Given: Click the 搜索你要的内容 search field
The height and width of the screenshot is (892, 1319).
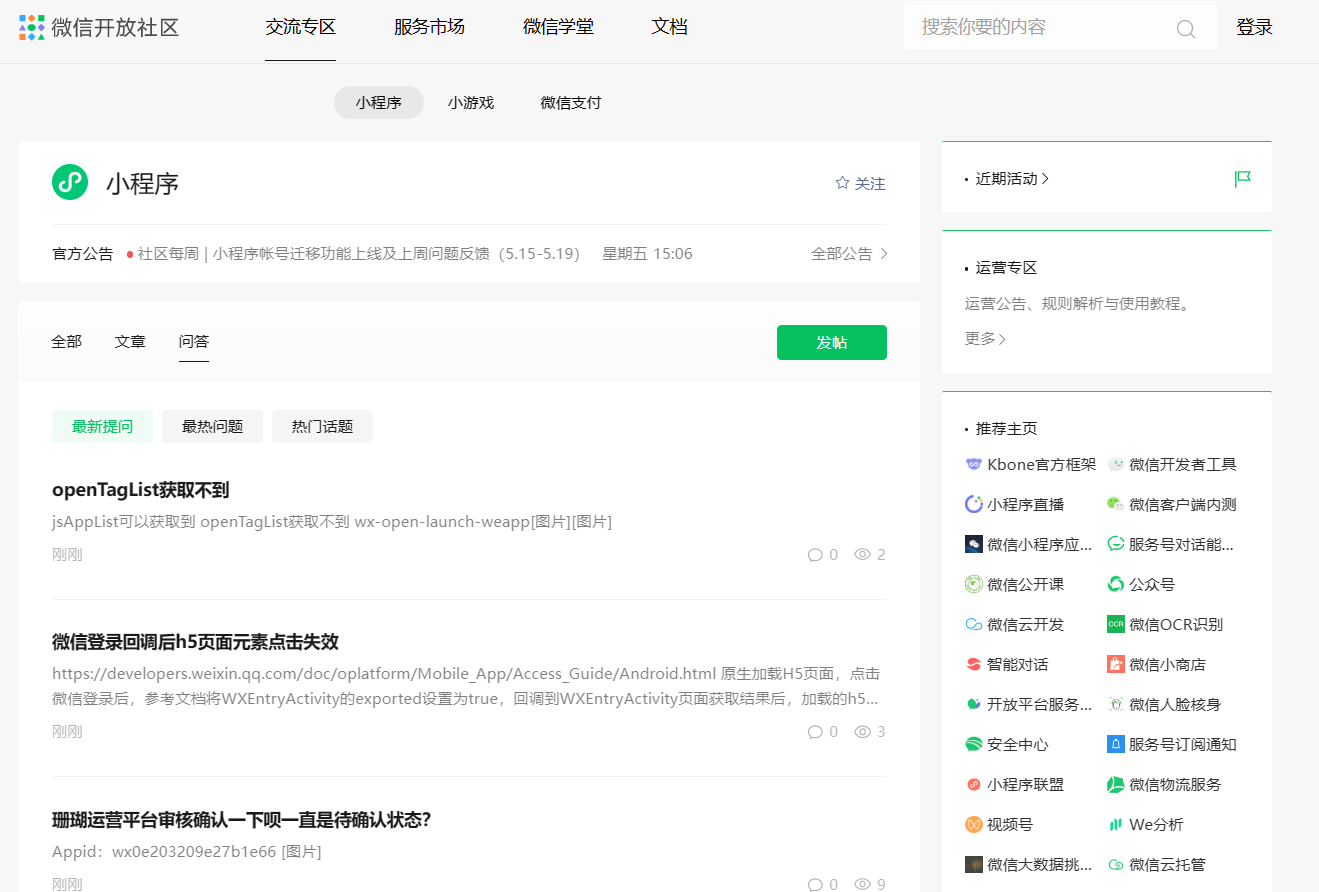Looking at the screenshot, I should tap(1040, 27).
